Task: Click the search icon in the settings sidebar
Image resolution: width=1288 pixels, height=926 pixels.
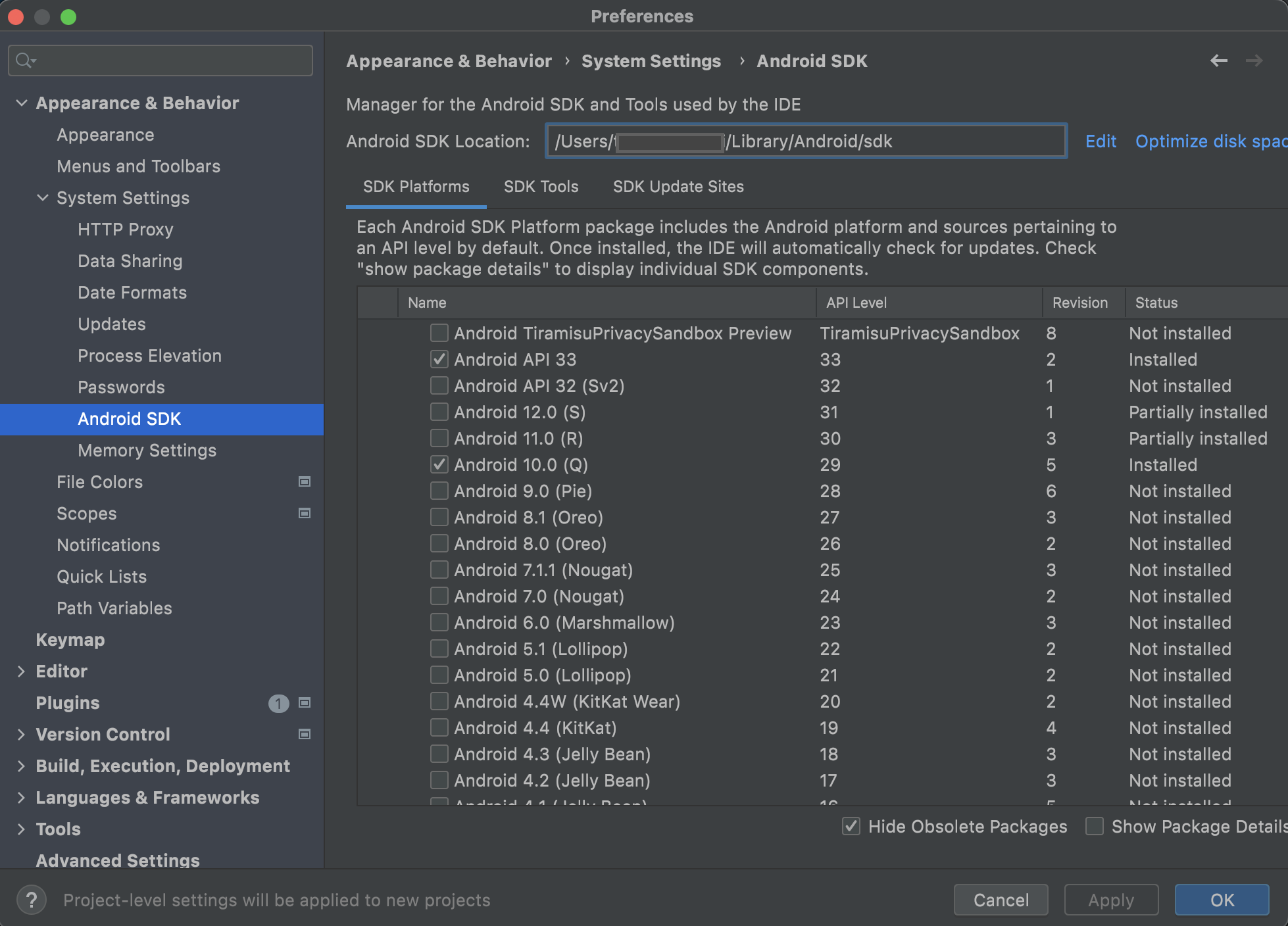Action: (25, 60)
